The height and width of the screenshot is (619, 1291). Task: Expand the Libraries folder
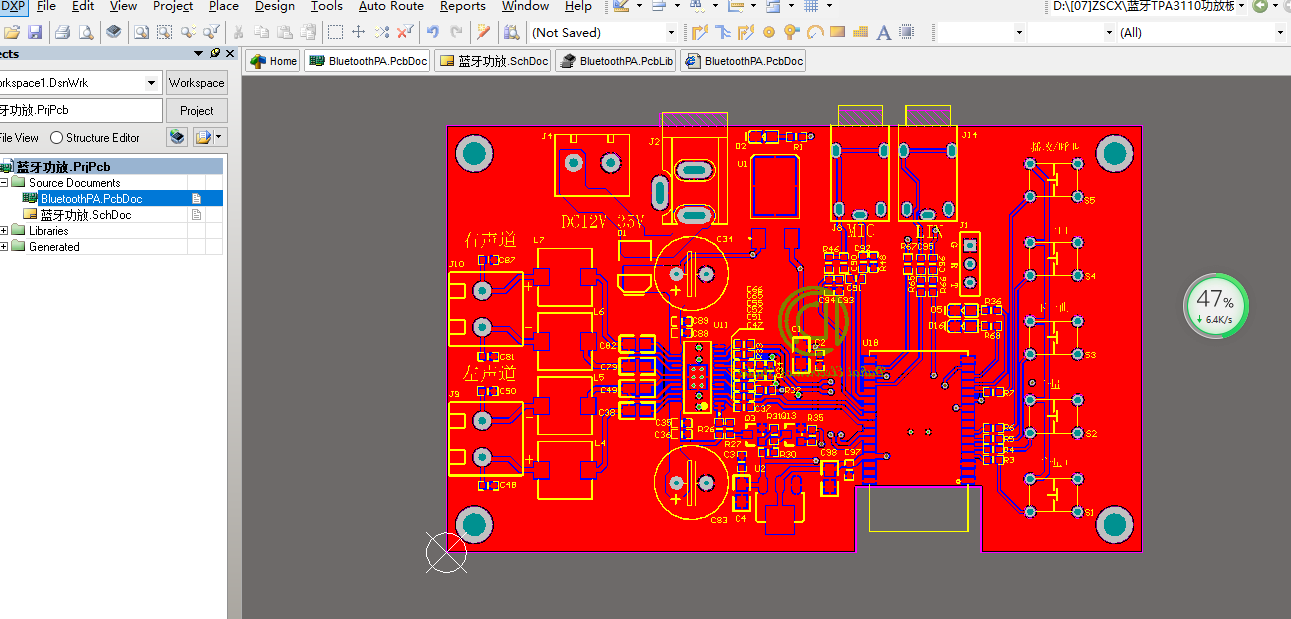coord(4,231)
